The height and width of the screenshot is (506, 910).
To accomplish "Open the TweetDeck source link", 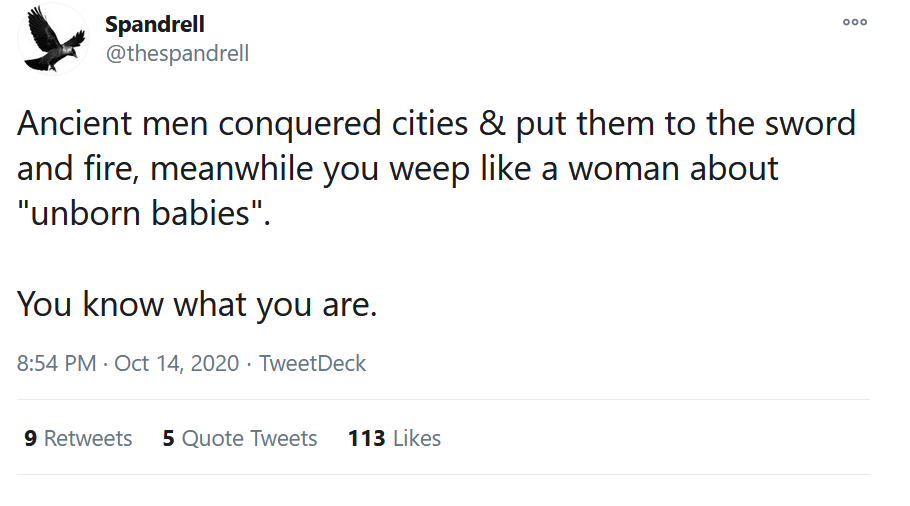I will (312, 363).
